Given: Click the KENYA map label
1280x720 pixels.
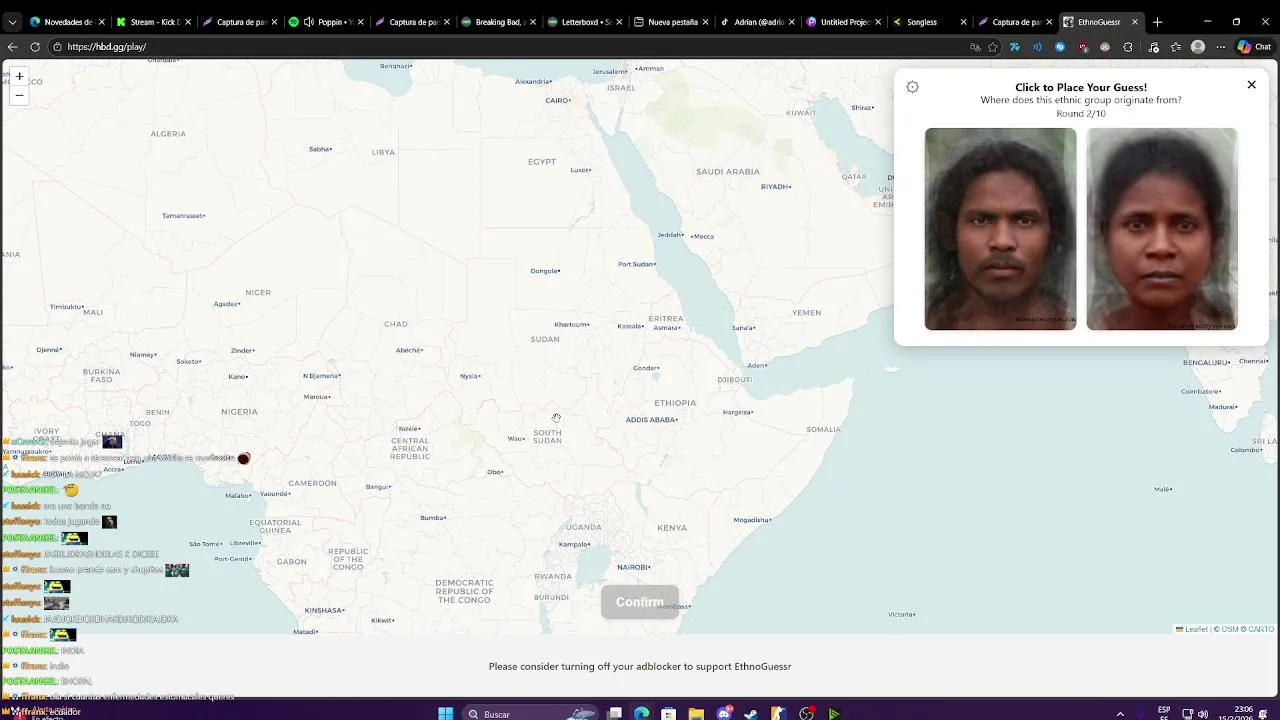Looking at the screenshot, I should coord(672,527).
